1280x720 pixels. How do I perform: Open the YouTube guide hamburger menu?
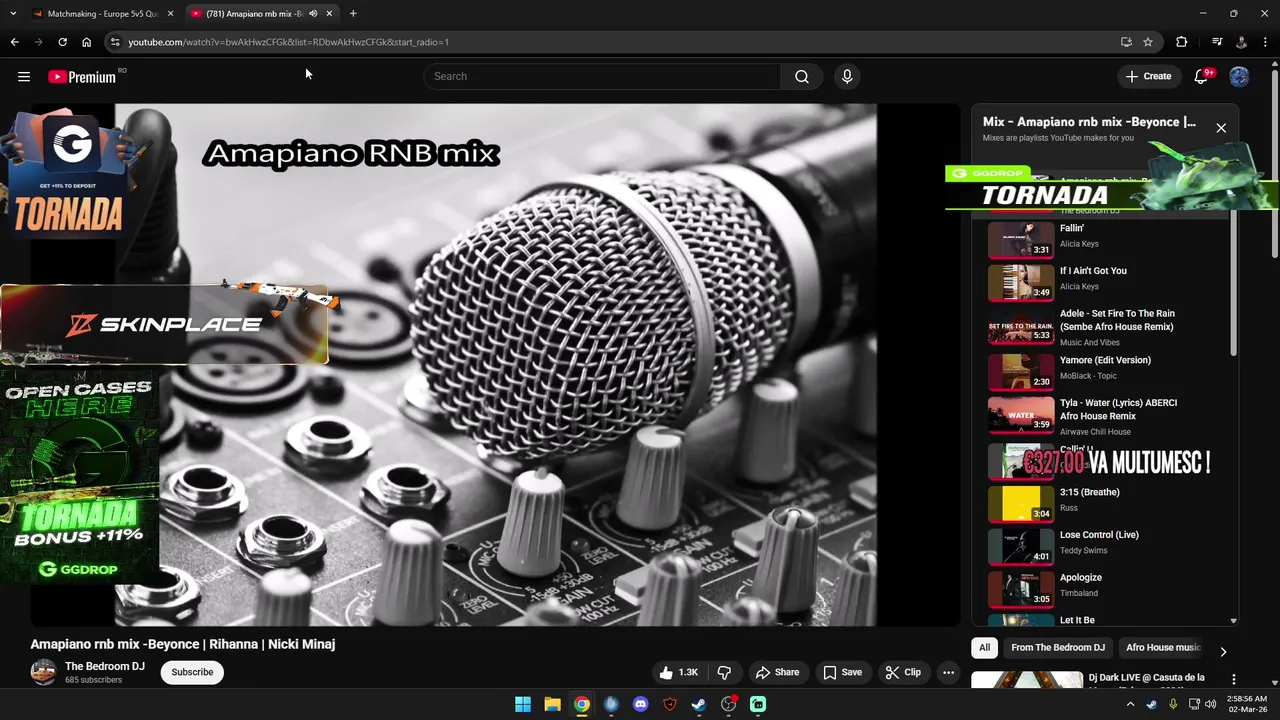24,76
